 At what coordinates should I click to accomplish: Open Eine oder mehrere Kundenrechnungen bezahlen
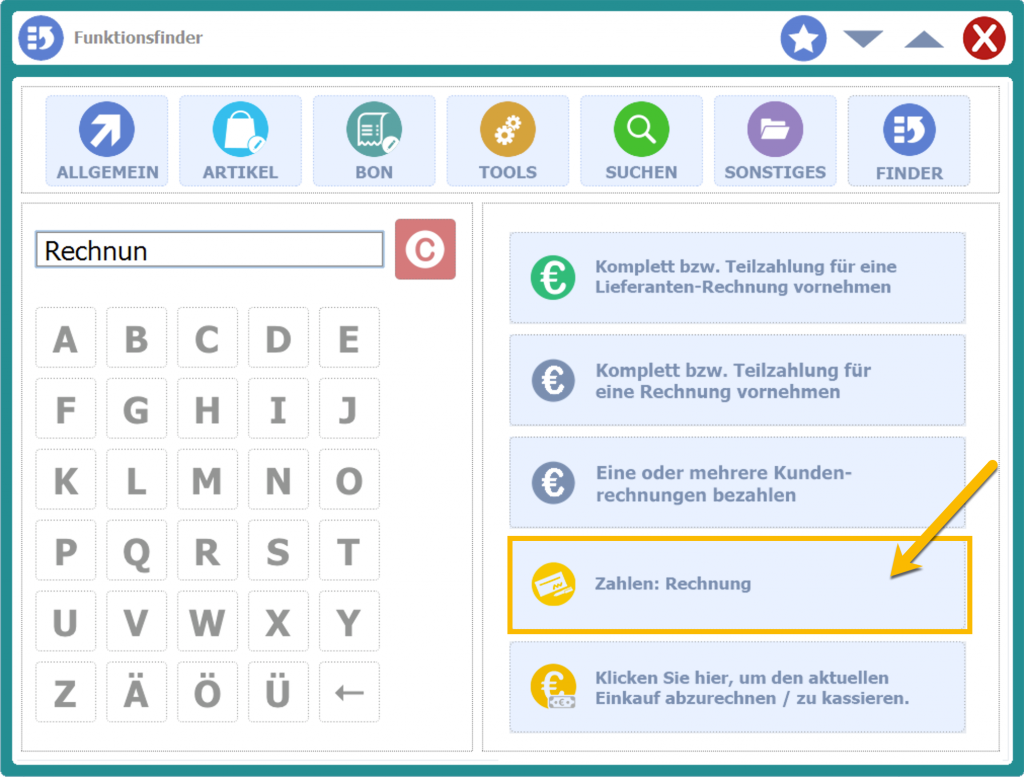coord(738,483)
